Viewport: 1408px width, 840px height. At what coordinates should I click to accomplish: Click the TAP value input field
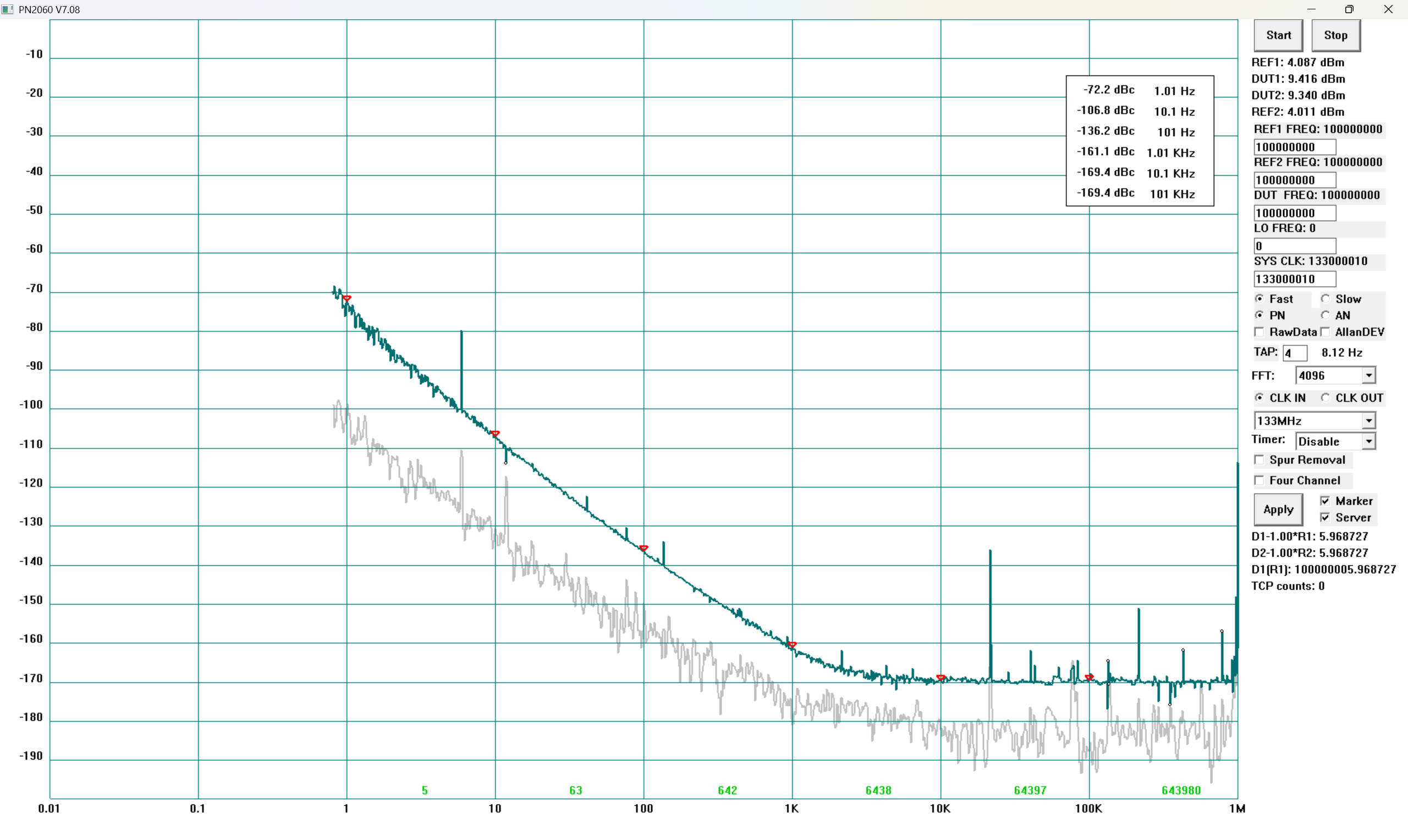1294,353
